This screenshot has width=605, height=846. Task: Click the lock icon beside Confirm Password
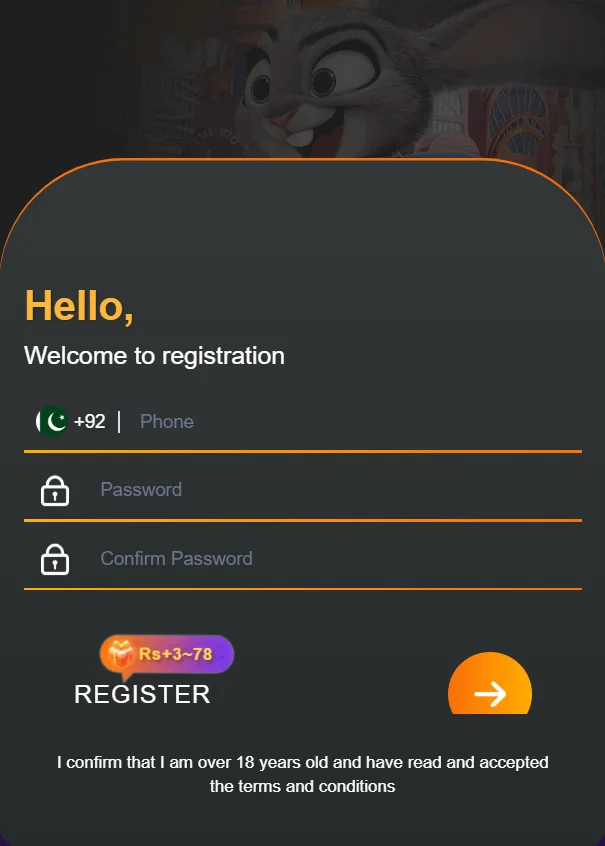pos(55,559)
